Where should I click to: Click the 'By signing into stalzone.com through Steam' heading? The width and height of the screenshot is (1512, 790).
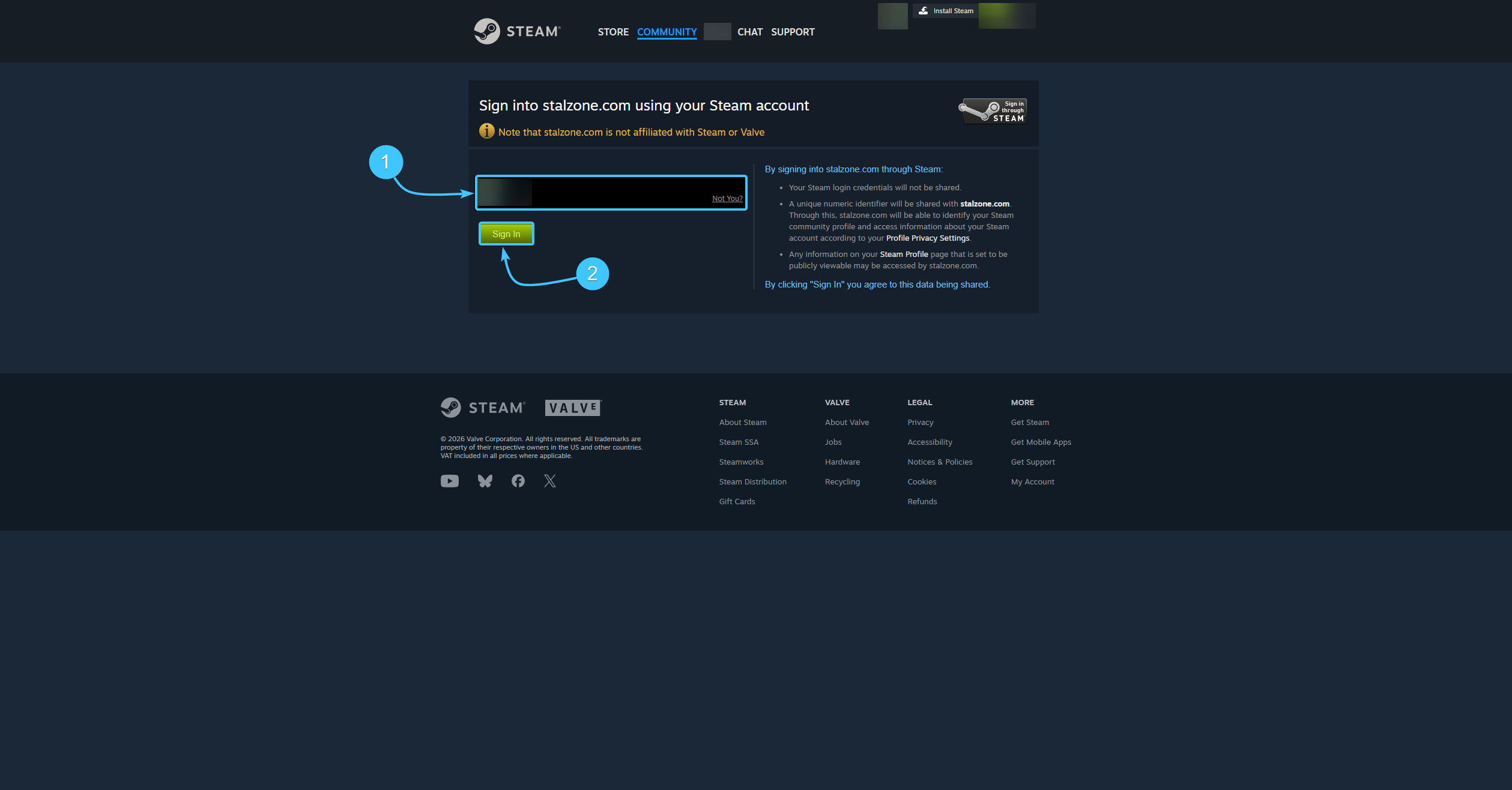pyautogui.click(x=853, y=169)
